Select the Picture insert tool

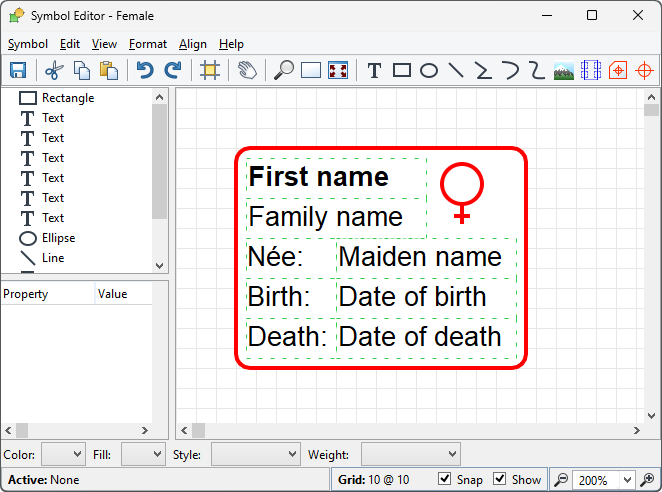coord(564,71)
